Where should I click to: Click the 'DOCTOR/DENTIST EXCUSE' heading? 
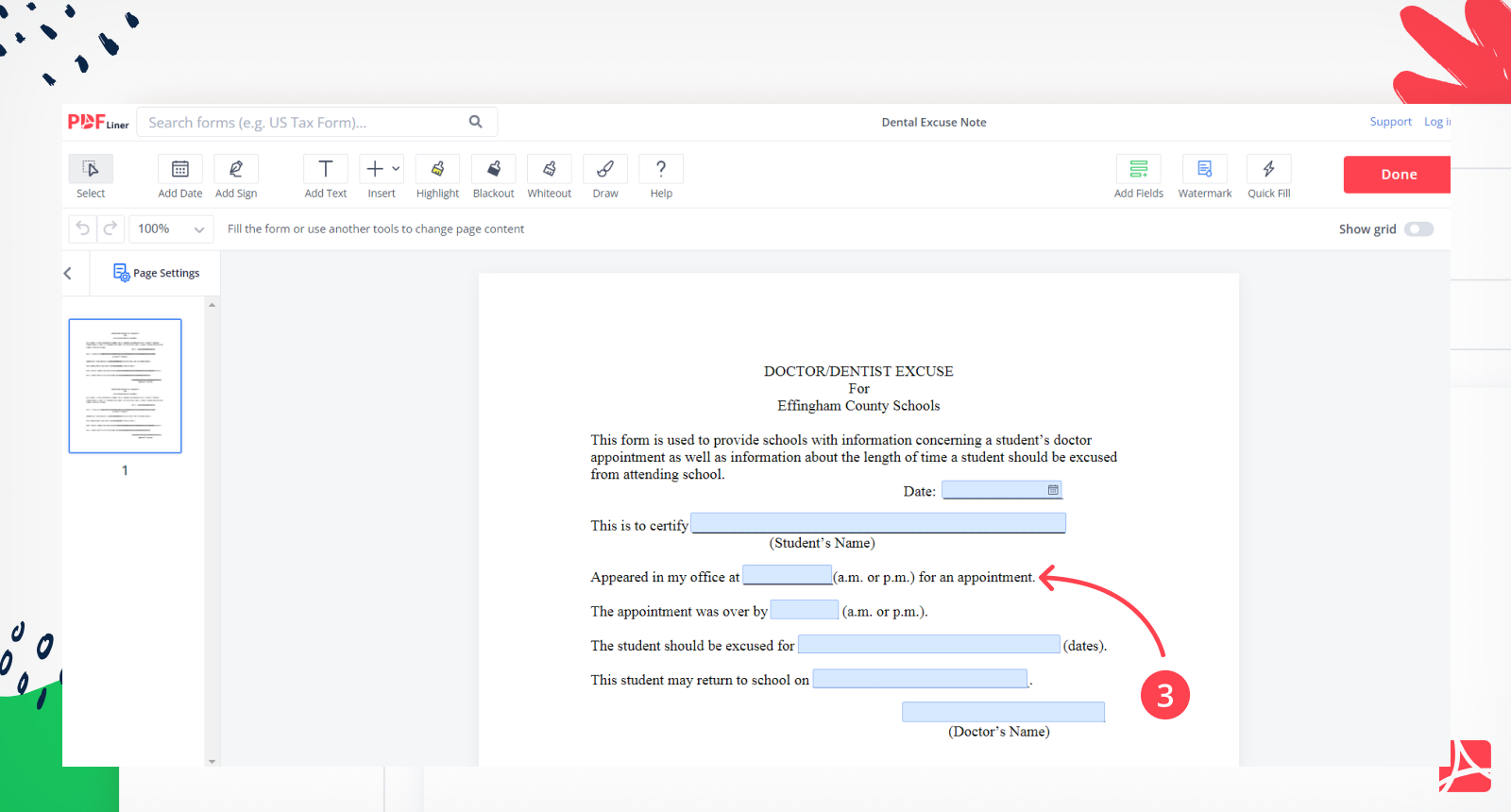(x=858, y=371)
